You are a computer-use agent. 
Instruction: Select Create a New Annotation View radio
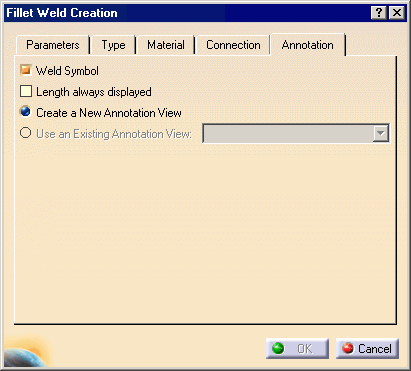[26, 112]
